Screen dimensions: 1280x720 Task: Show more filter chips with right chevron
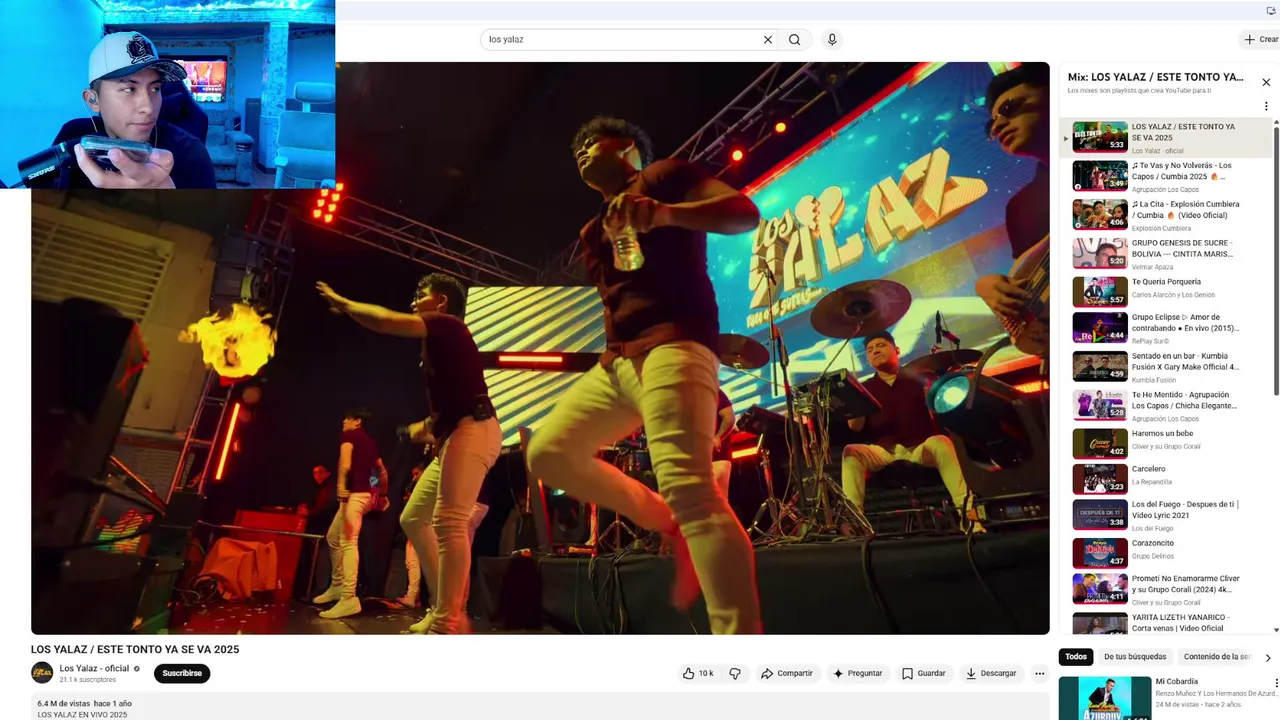[x=1268, y=657]
